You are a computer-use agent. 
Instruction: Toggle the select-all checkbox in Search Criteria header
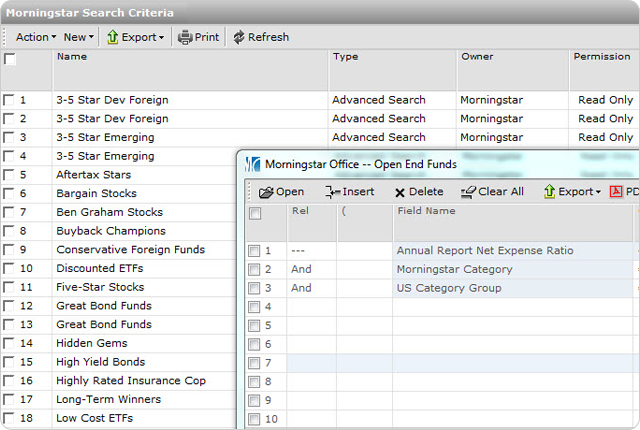10,59
